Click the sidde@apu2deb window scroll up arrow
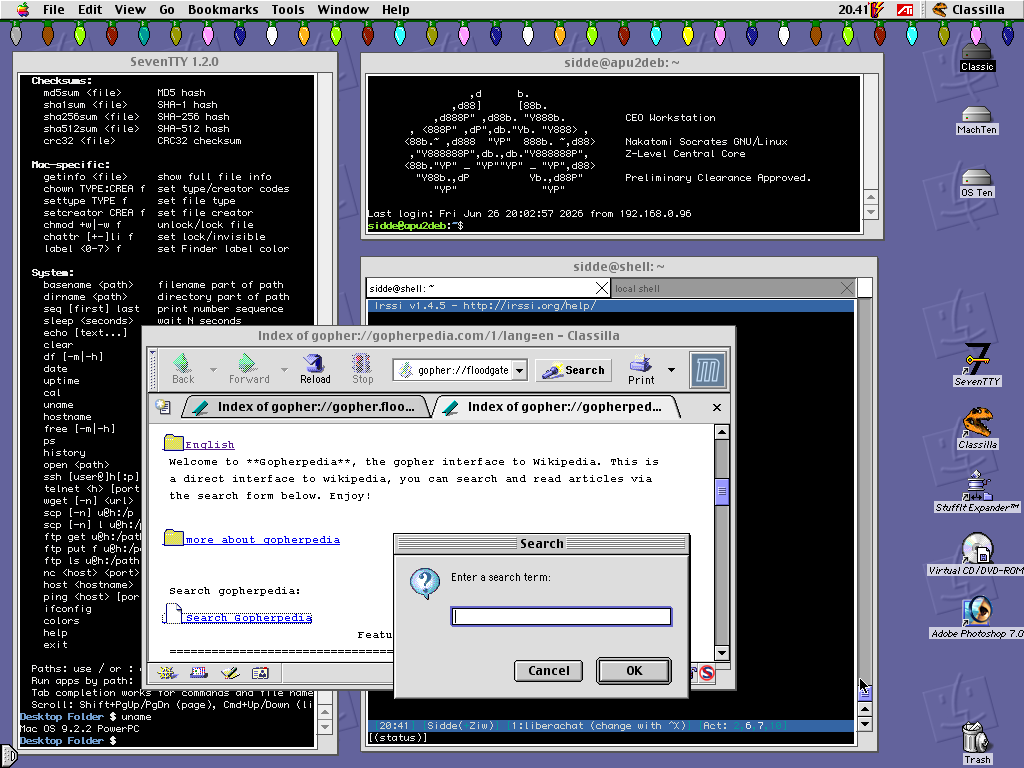Screen dimensions: 1024x768 point(871,197)
